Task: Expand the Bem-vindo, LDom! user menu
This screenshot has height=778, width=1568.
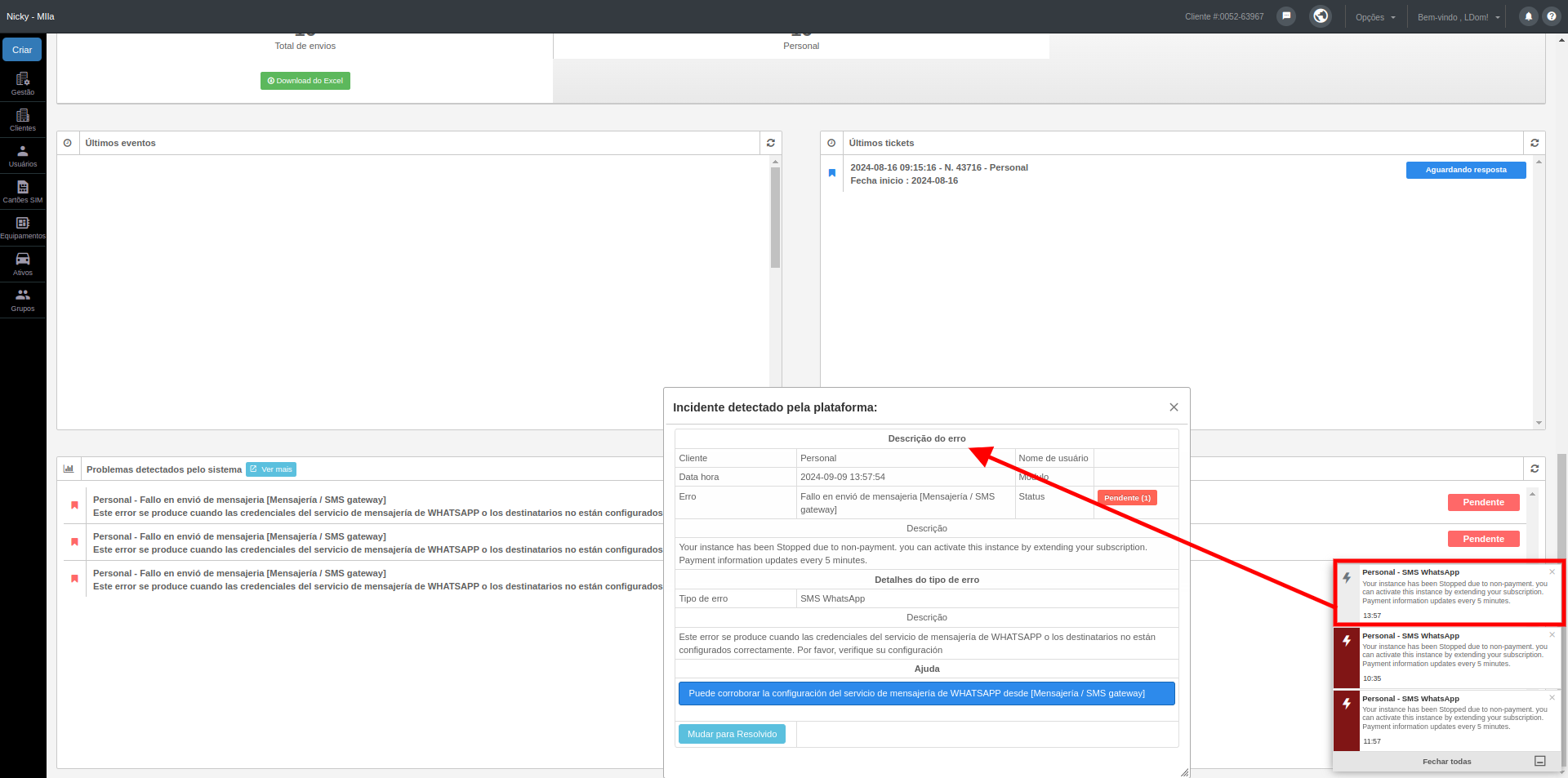Action: point(1459,17)
